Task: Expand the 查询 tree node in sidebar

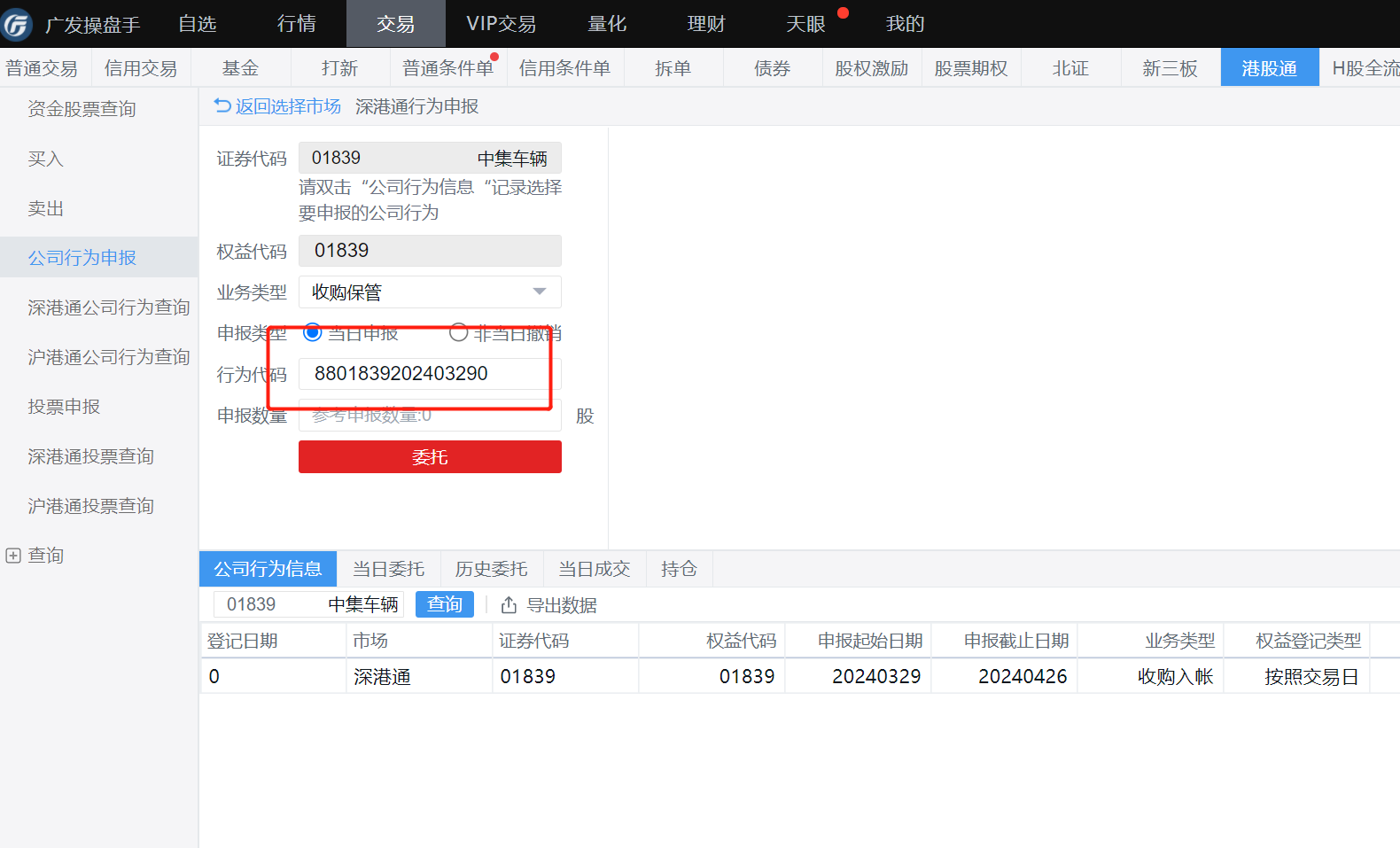Action: 13,556
